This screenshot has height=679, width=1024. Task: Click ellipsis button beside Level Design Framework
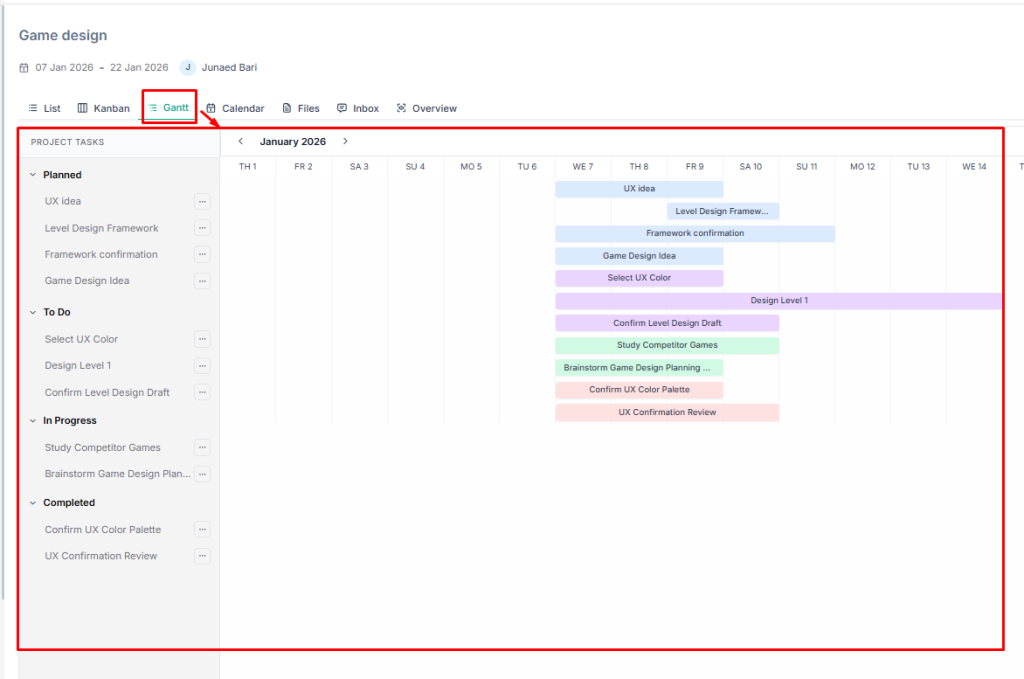202,228
